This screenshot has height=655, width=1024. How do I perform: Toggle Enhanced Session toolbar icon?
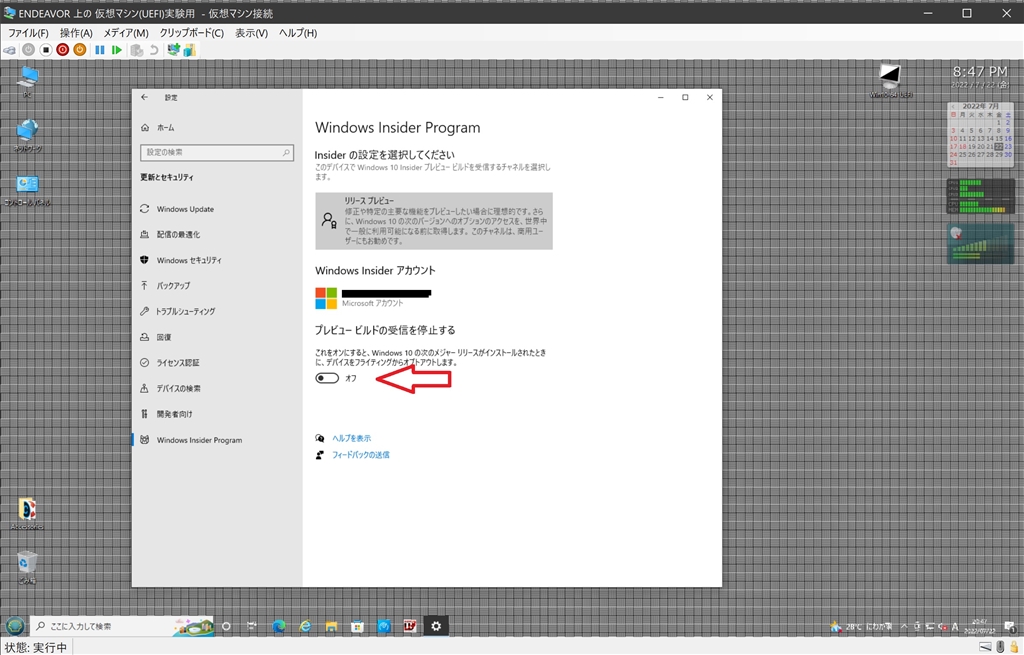click(173, 50)
